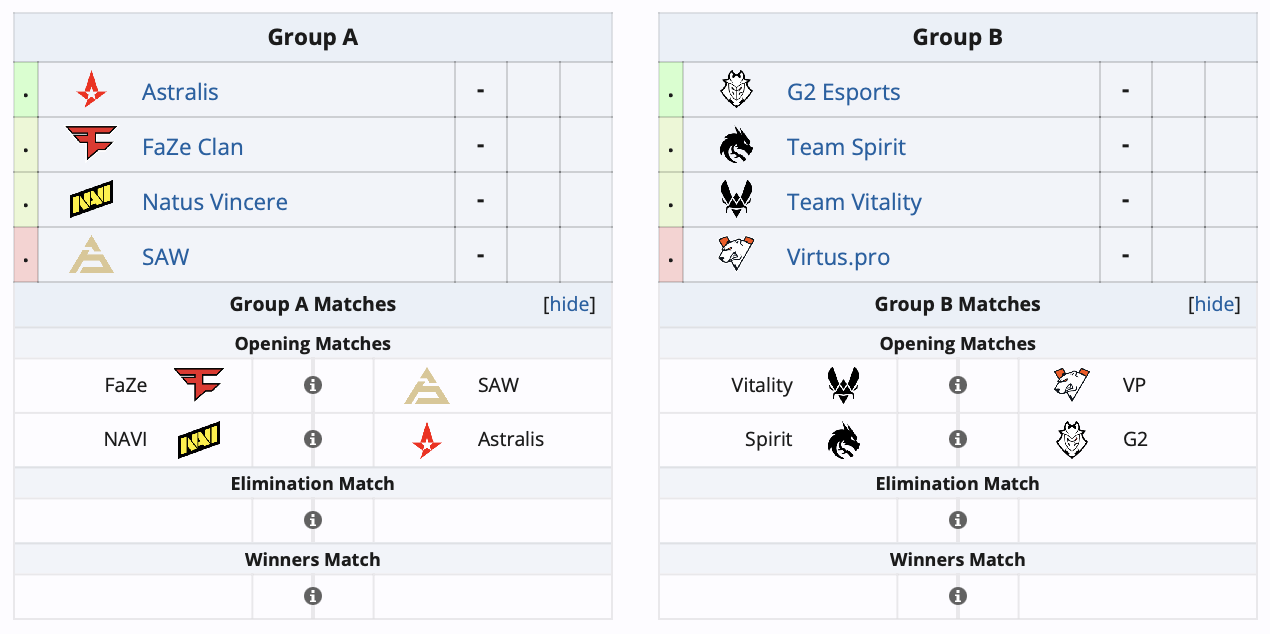Go to the Team Vitality page
Image resolution: width=1270 pixels, height=634 pixels.
[854, 202]
